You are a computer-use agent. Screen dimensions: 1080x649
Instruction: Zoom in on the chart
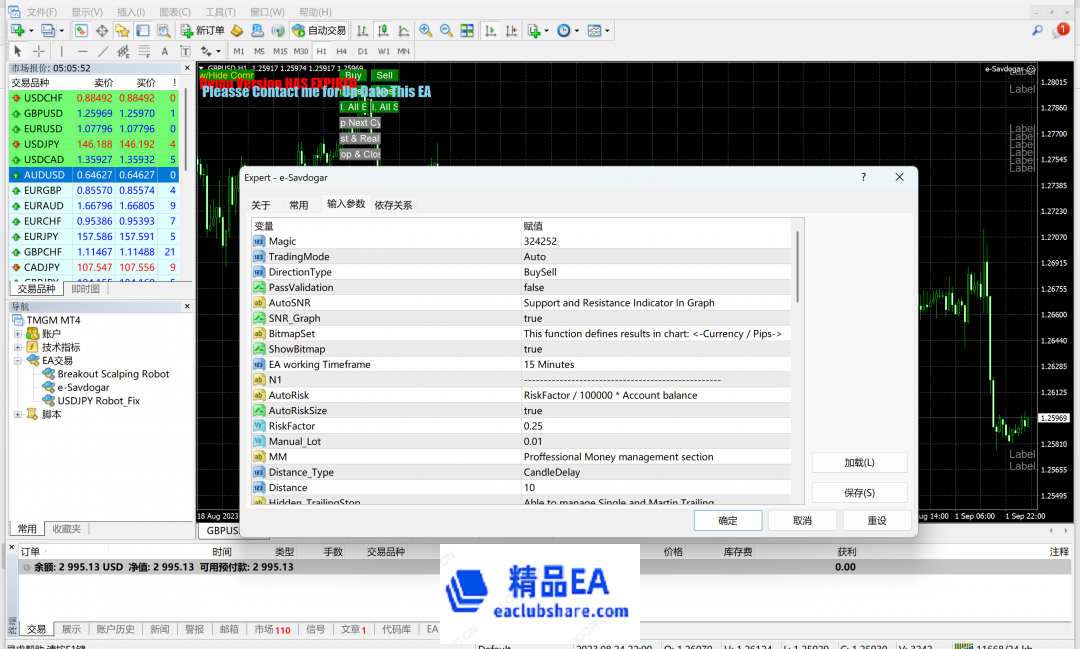pos(426,31)
